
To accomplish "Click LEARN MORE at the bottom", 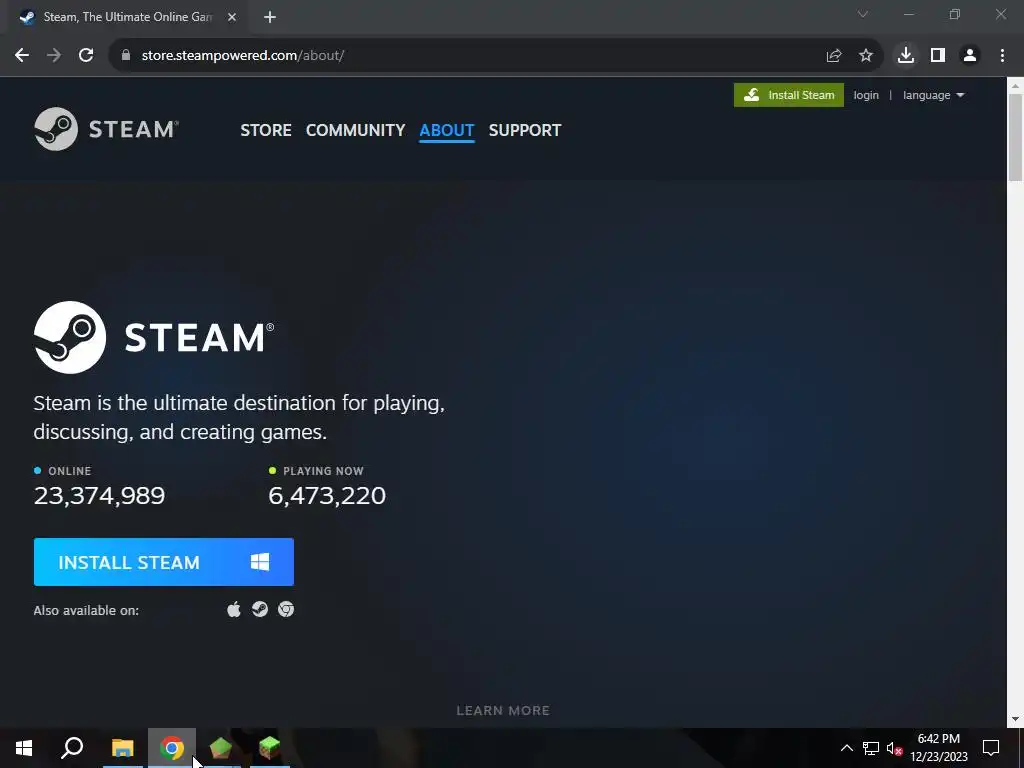I will [x=503, y=711].
